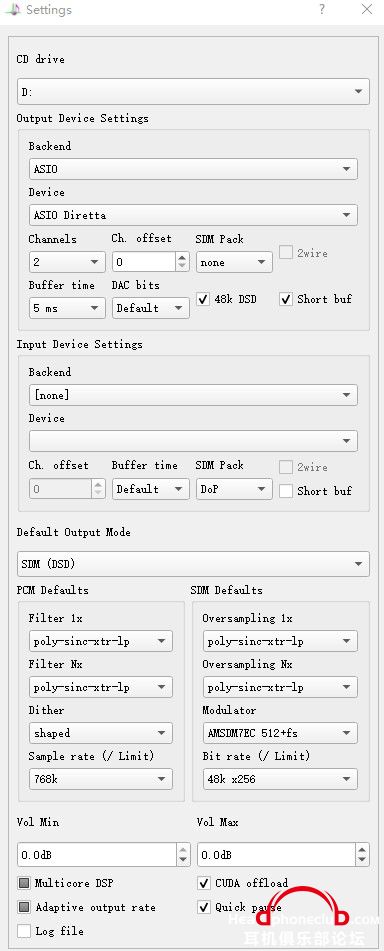Open the input SDM Pack DoP dropdown
The image size is (384, 951).
(234, 489)
